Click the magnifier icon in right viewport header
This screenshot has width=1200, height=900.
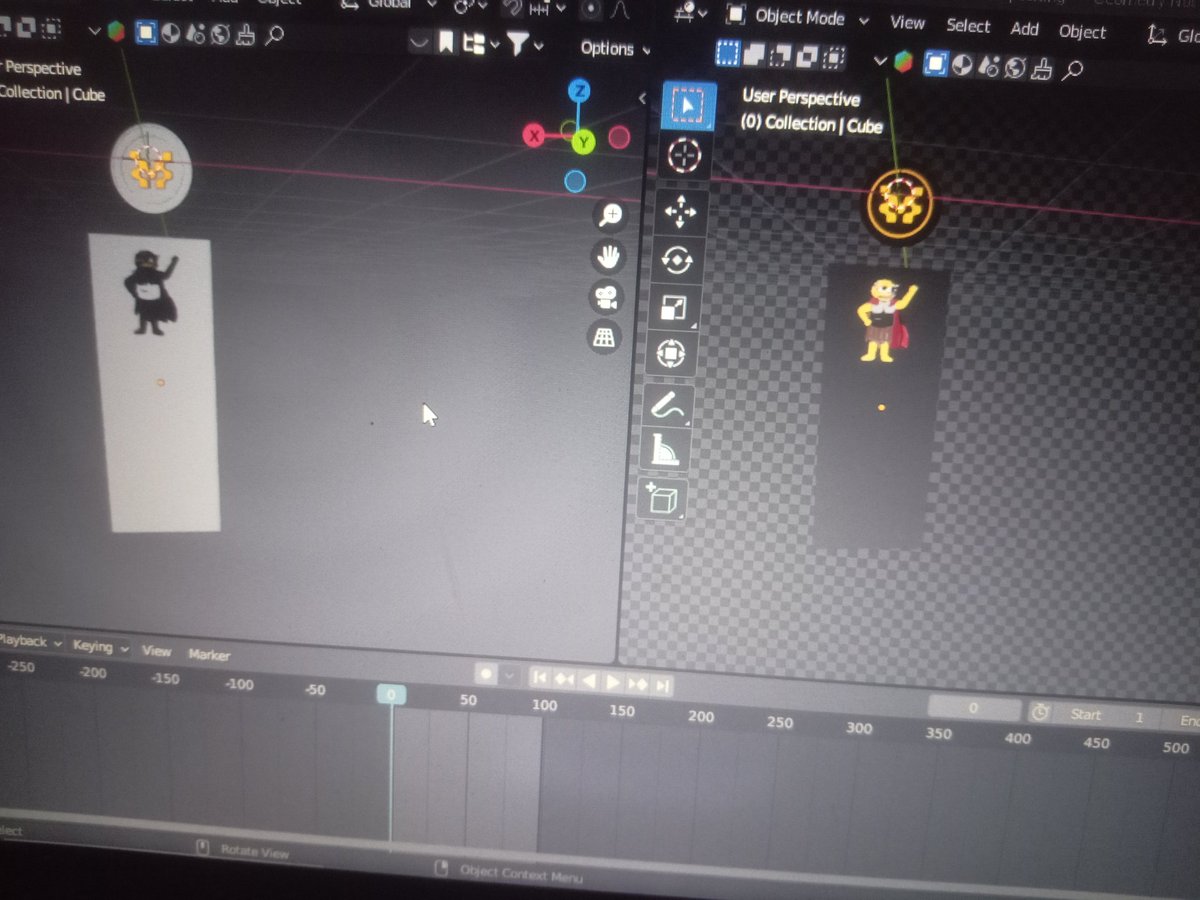pos(1072,70)
